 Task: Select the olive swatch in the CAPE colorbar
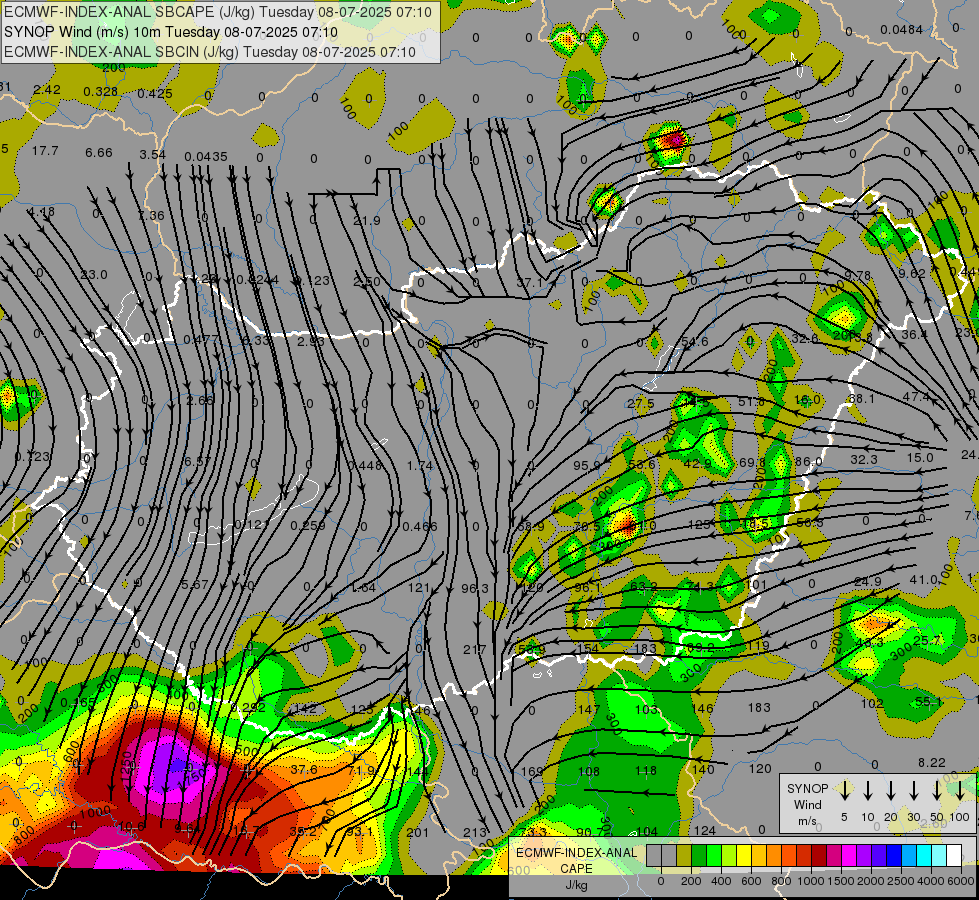tap(684, 856)
